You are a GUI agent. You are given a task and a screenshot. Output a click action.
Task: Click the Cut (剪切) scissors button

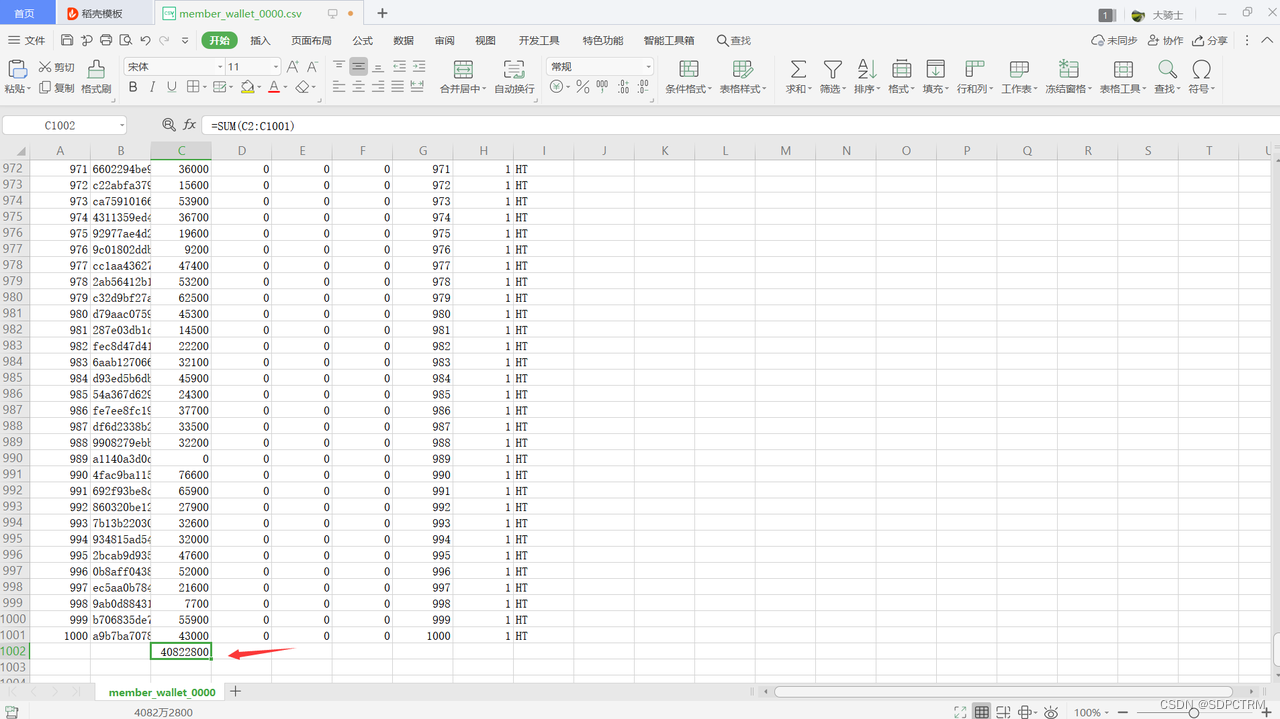pyautogui.click(x=57, y=67)
